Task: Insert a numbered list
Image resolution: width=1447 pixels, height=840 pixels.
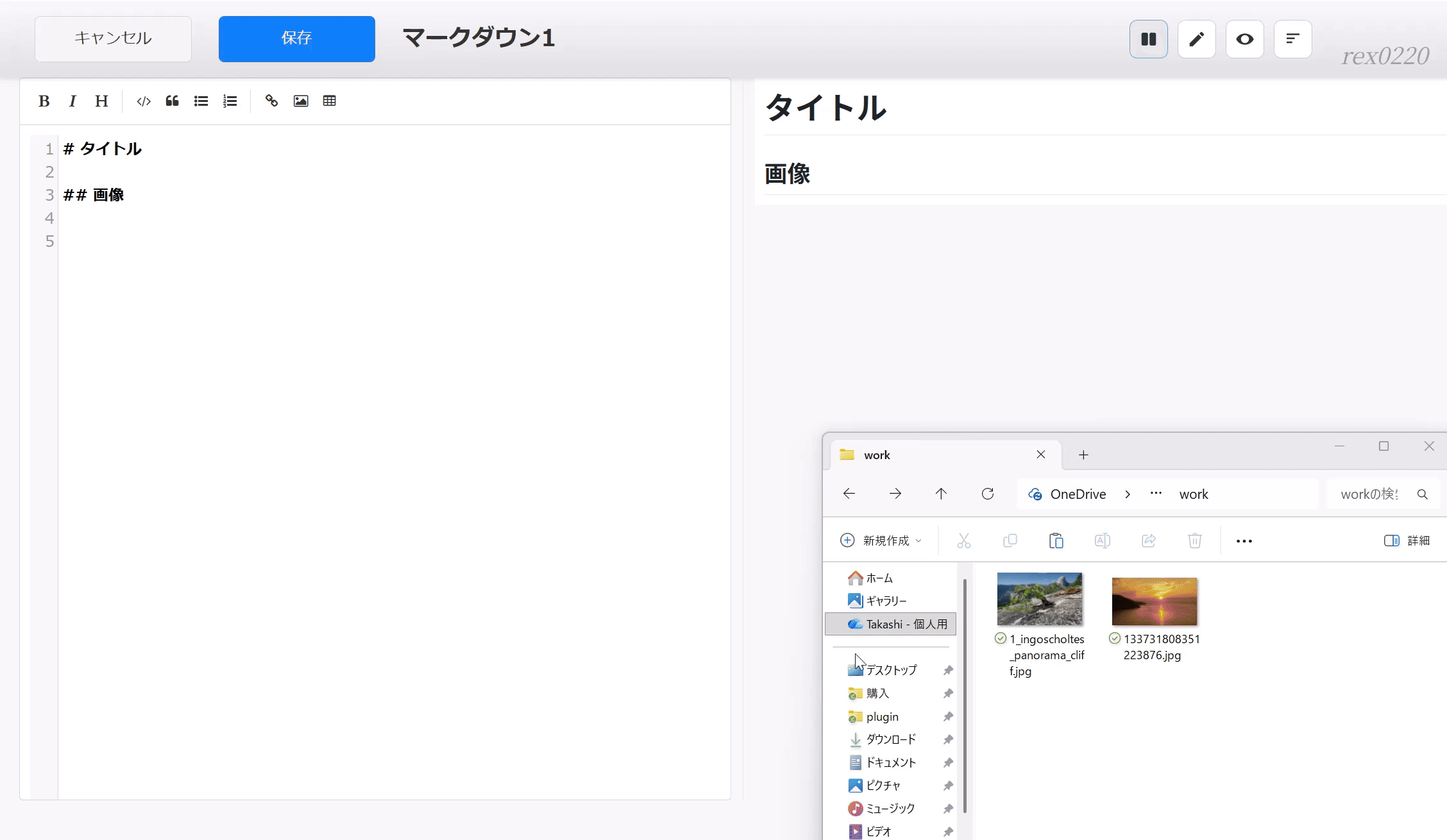Action: coord(230,101)
